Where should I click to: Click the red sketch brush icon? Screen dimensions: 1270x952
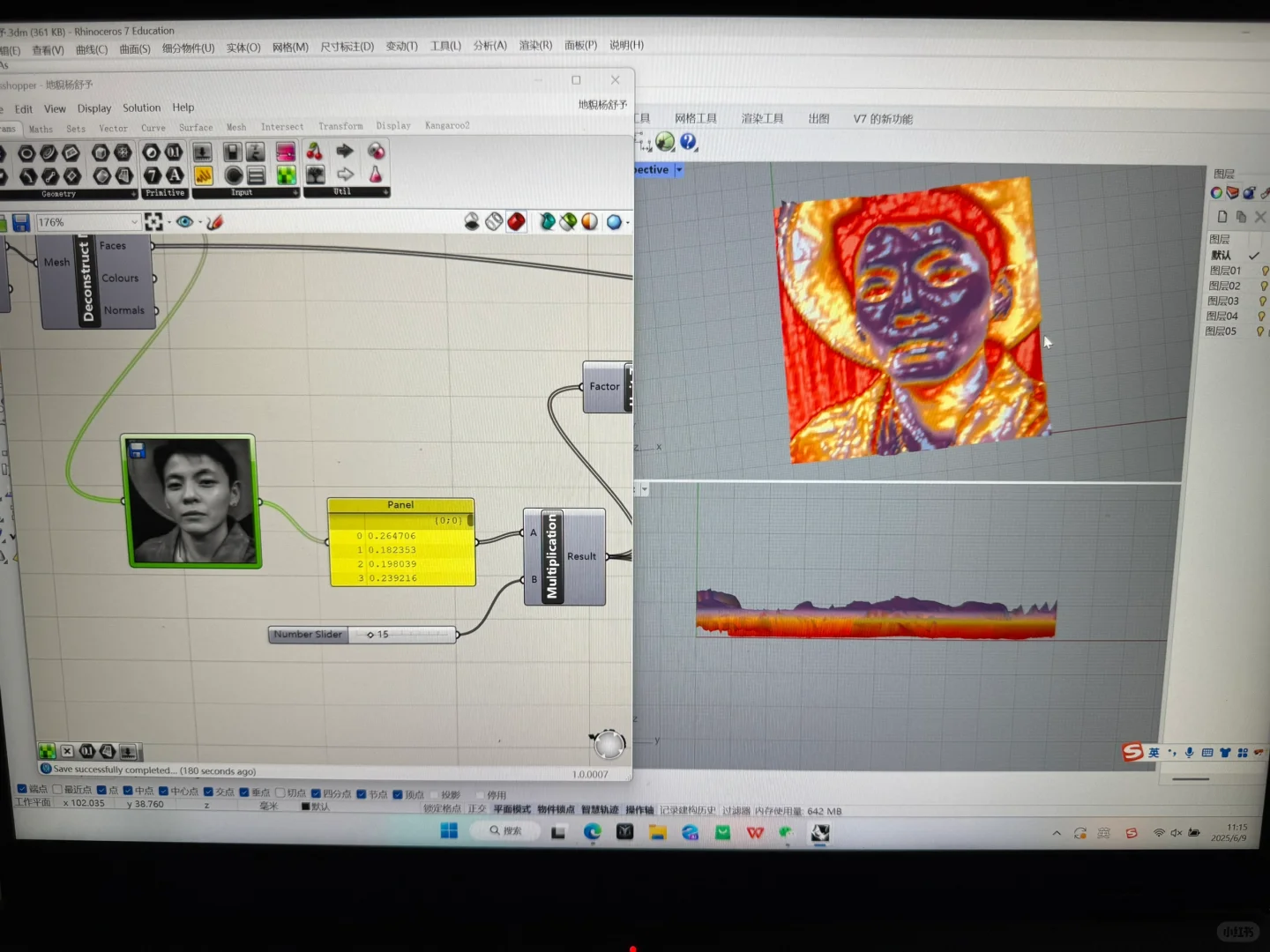(214, 222)
